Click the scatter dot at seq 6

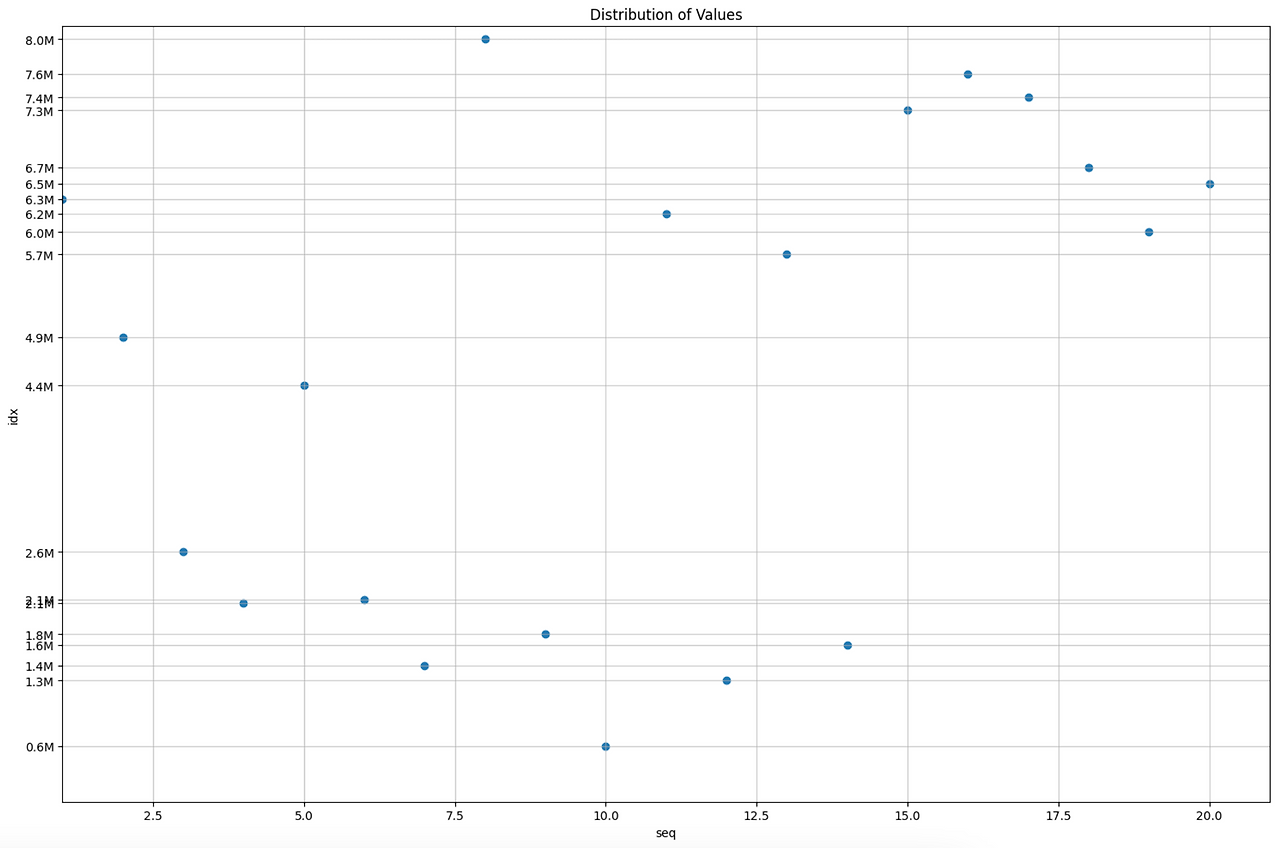[364, 600]
